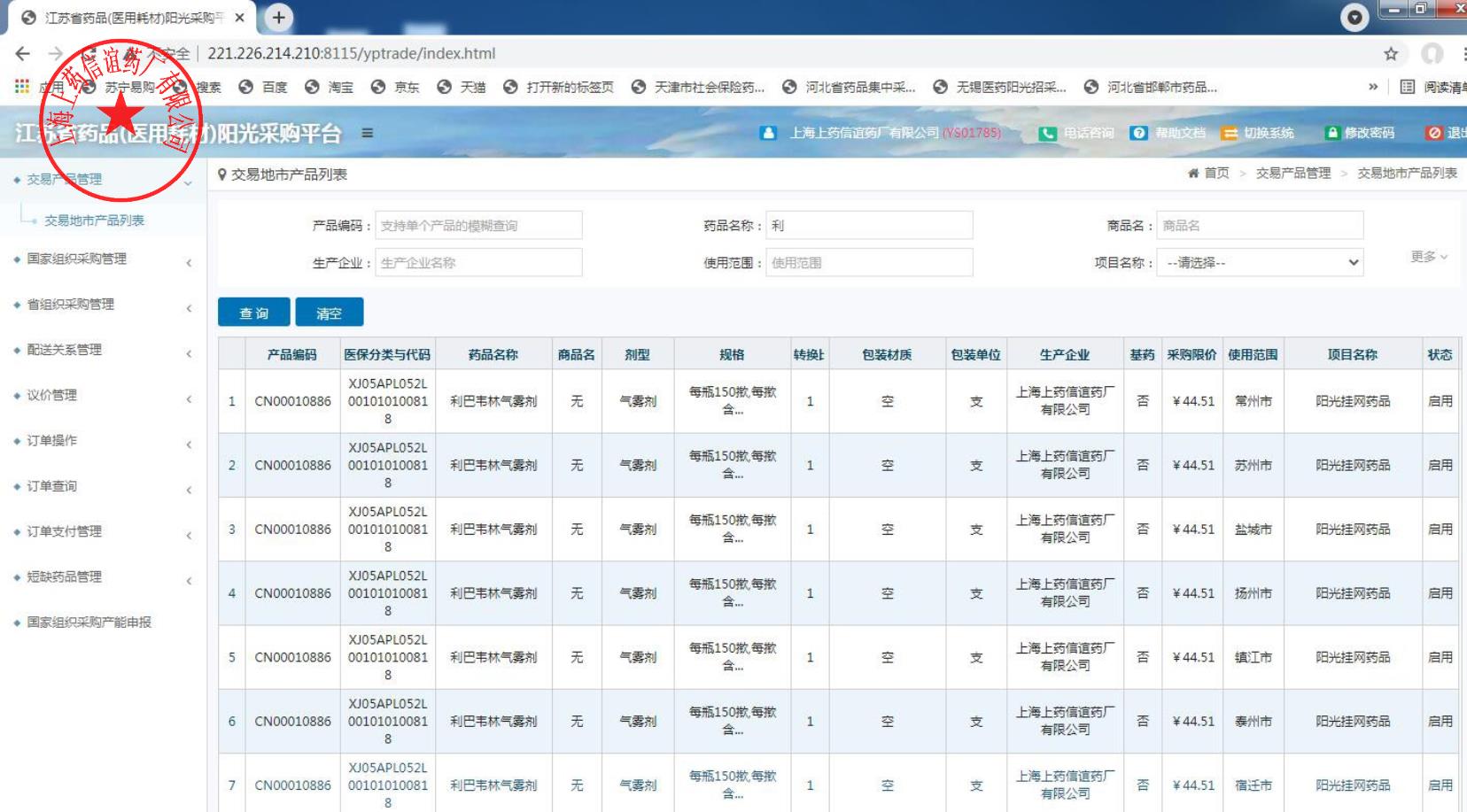Go back with browser back arrow
The image size is (1467, 812).
point(23,53)
